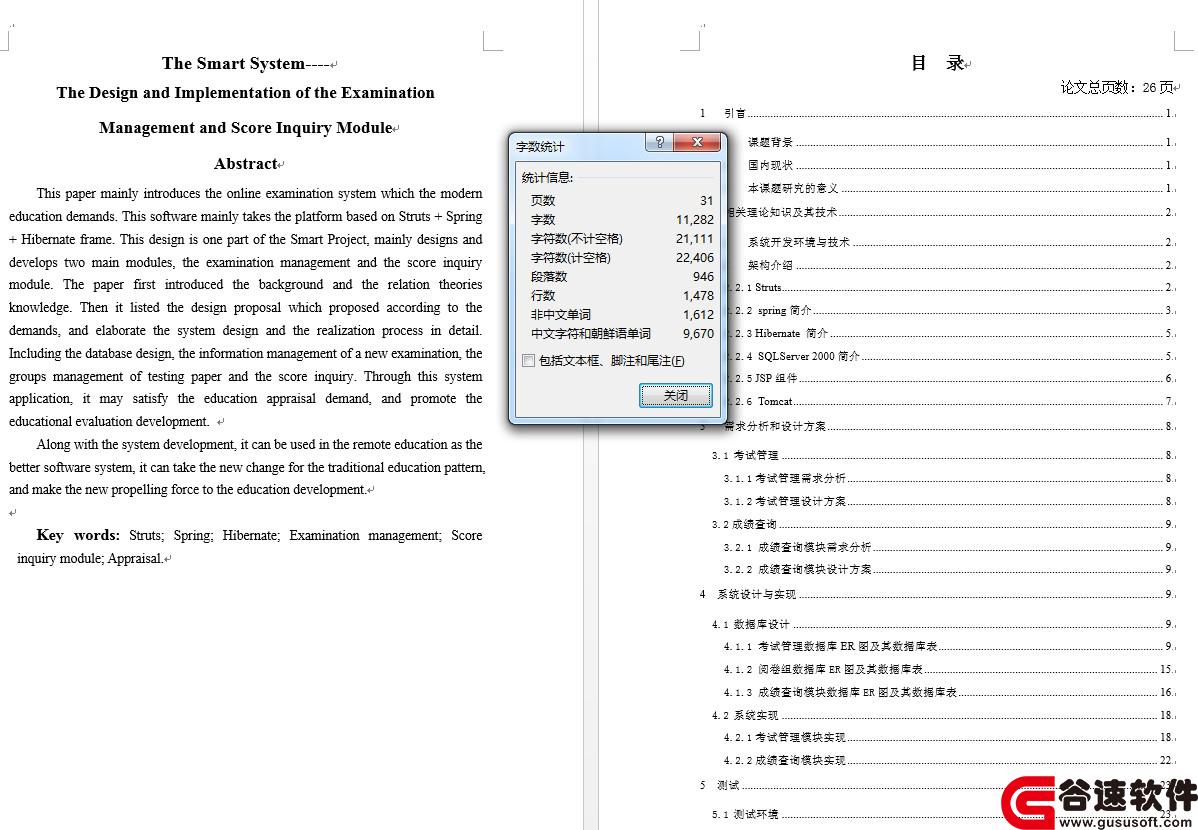The height and width of the screenshot is (830, 1198).
Task: Open the TOC entry spring 简介
Action: coord(950,310)
